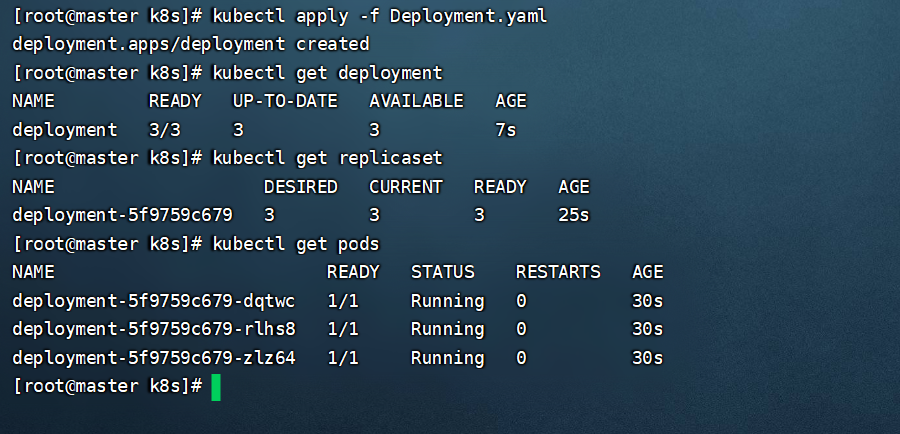Click the '1/1' ready value of the dqtwc pod
Viewport: 900px width, 434px height.
coord(343,301)
